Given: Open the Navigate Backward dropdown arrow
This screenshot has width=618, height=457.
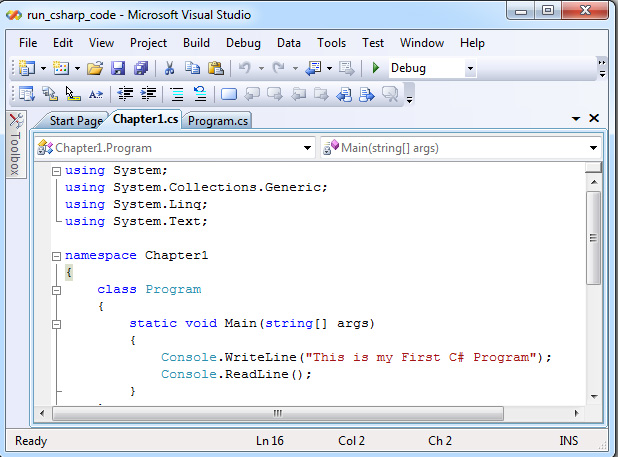Looking at the screenshot, I should coord(329,69).
